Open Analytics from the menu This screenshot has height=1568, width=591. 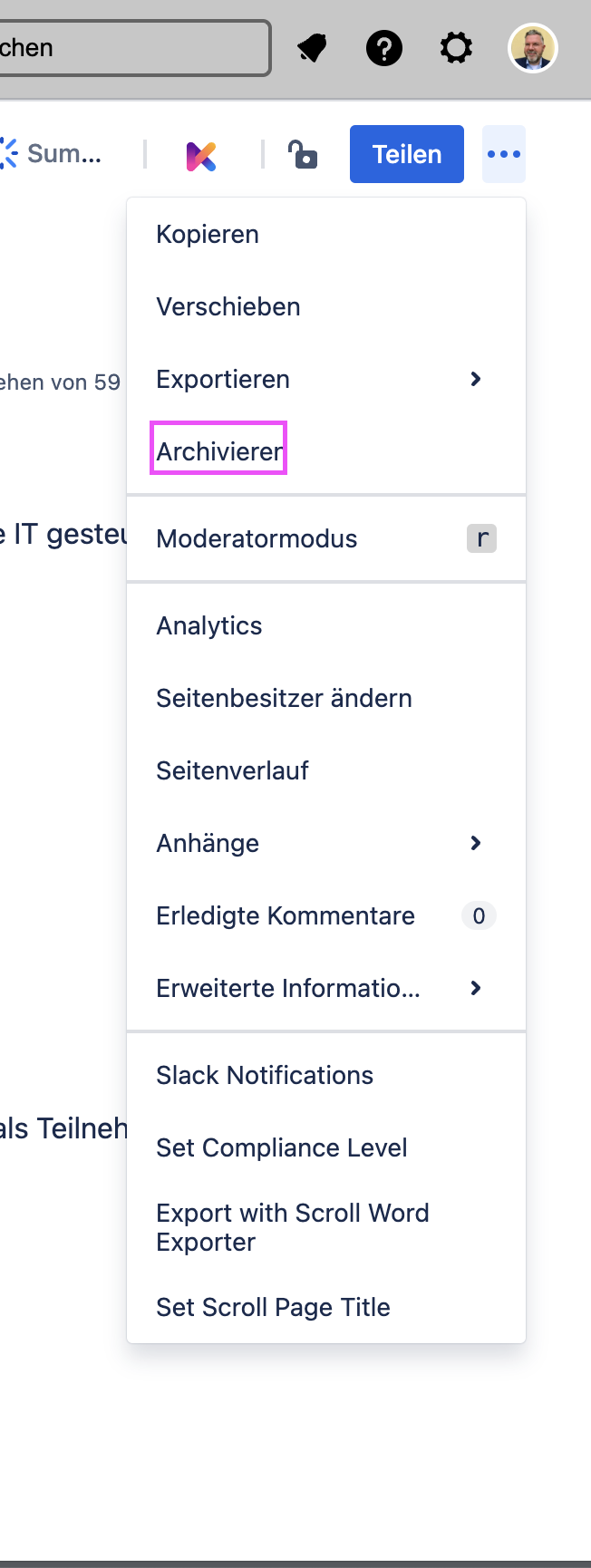[326, 625]
